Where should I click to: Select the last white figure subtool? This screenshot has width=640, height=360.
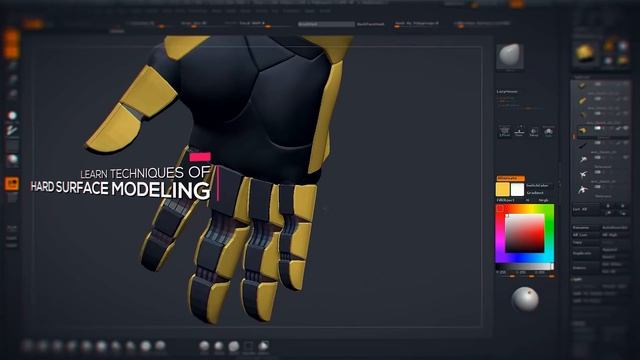point(583,190)
